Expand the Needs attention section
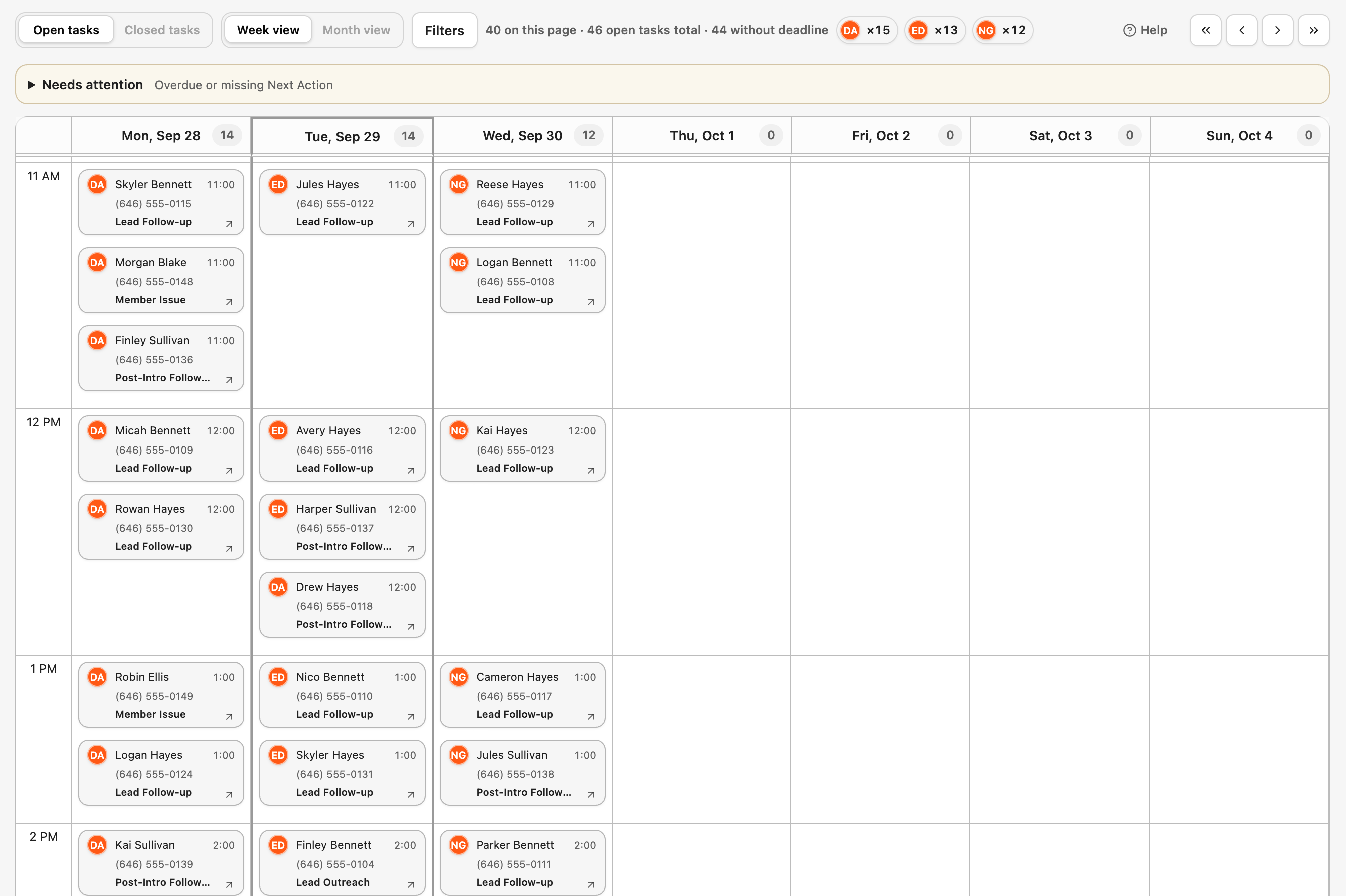 point(672,85)
